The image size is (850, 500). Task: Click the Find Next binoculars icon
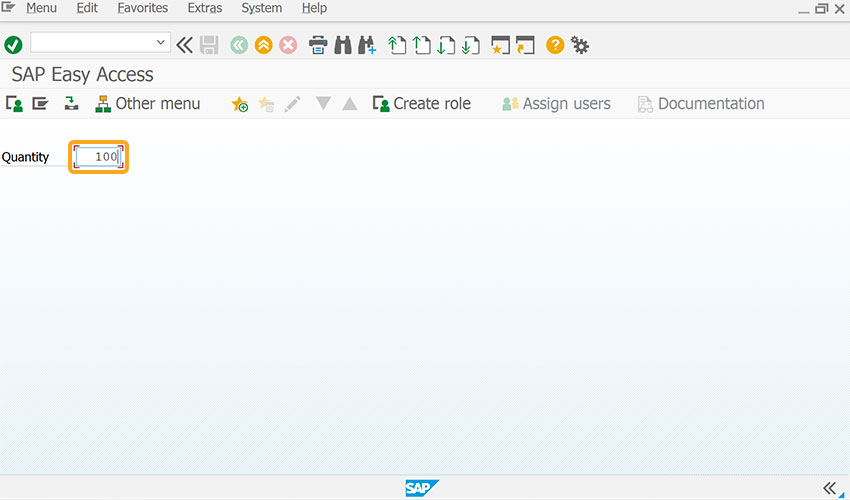tap(367, 45)
